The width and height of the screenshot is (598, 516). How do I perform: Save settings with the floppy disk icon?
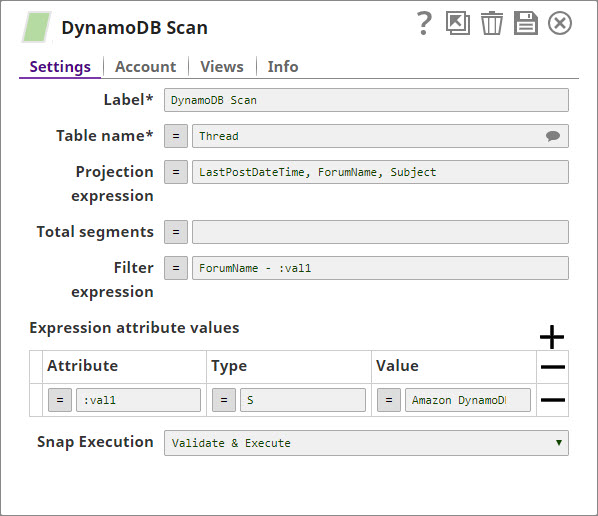526,23
